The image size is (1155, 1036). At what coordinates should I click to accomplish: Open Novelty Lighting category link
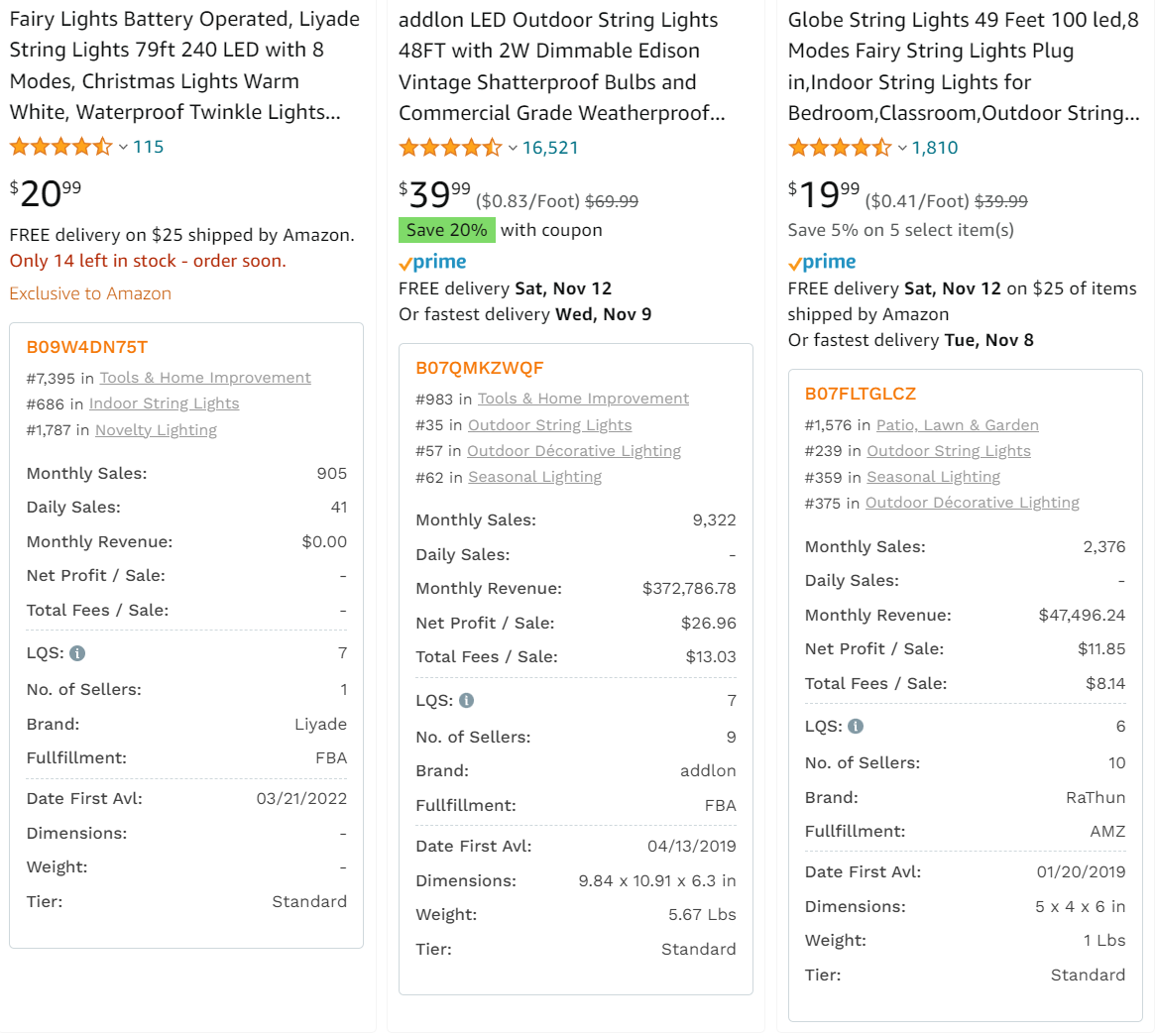(x=157, y=430)
